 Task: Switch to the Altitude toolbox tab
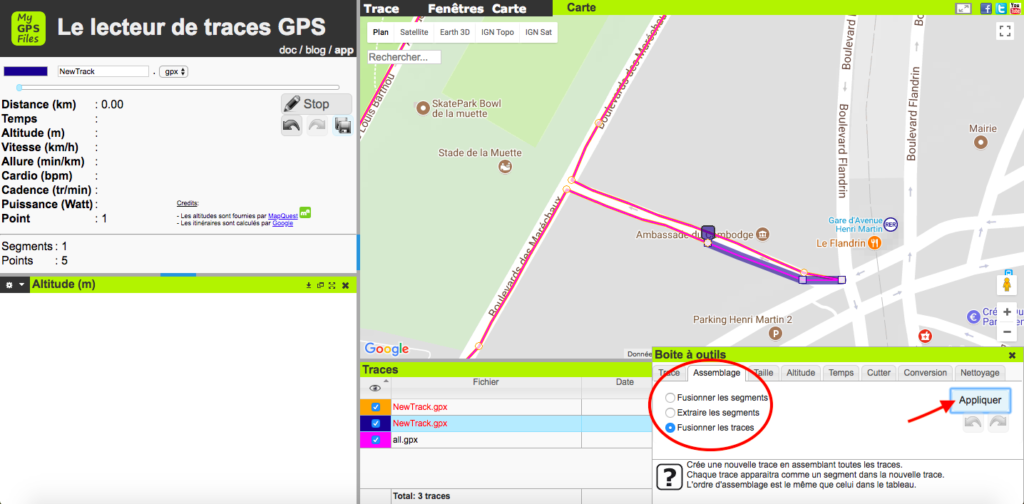click(801, 373)
